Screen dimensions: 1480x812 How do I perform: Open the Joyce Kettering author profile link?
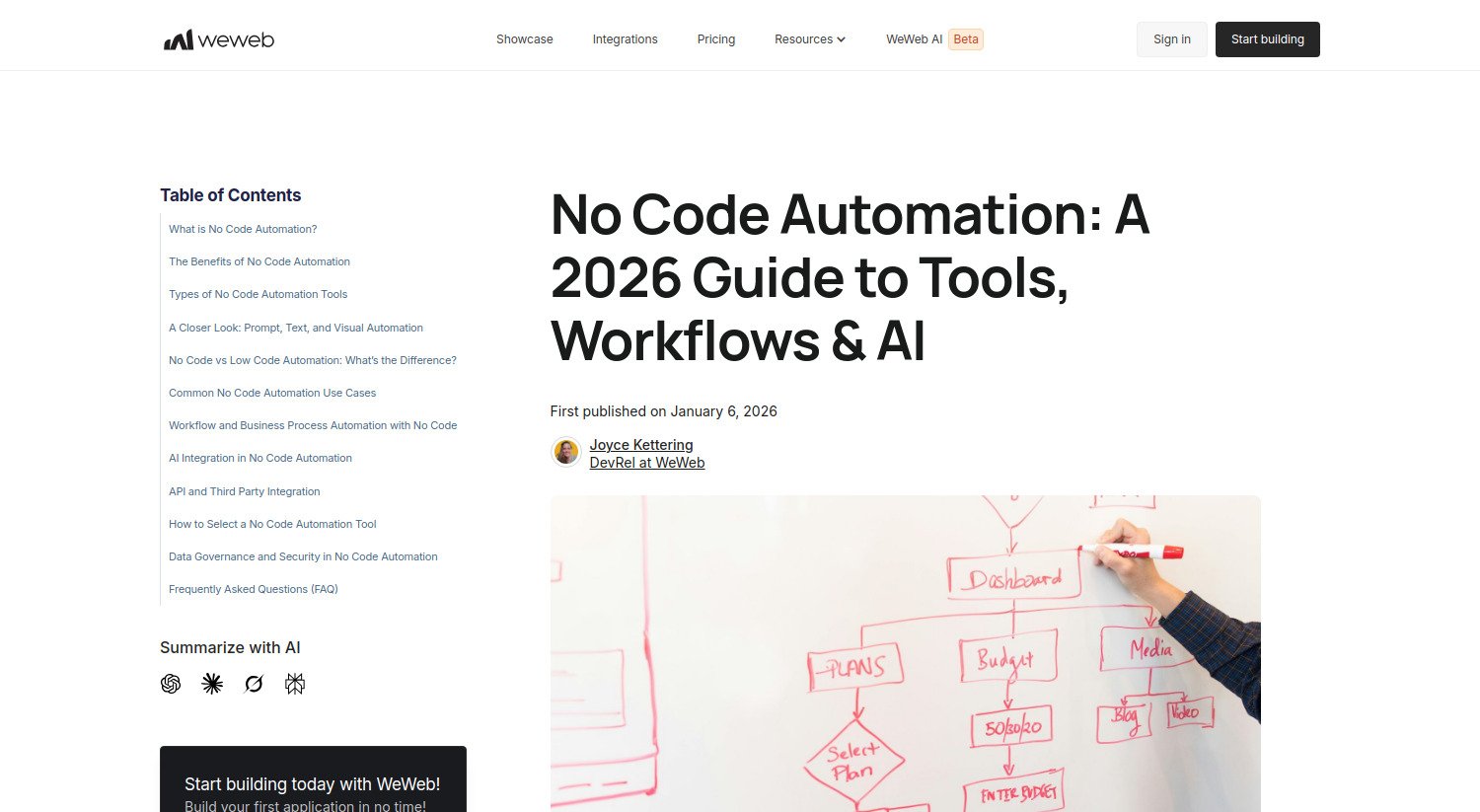[641, 445]
